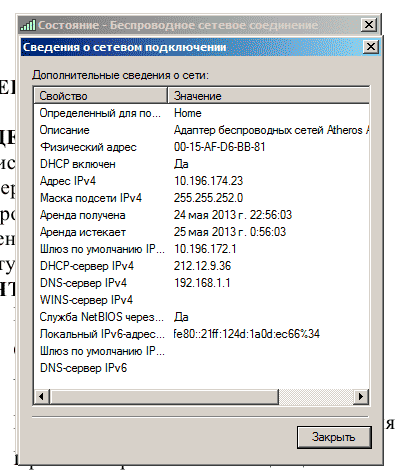Click the 10.196.172.1 gateway value
Image resolution: width=402 pixels, height=473 pixels.
[205, 249]
